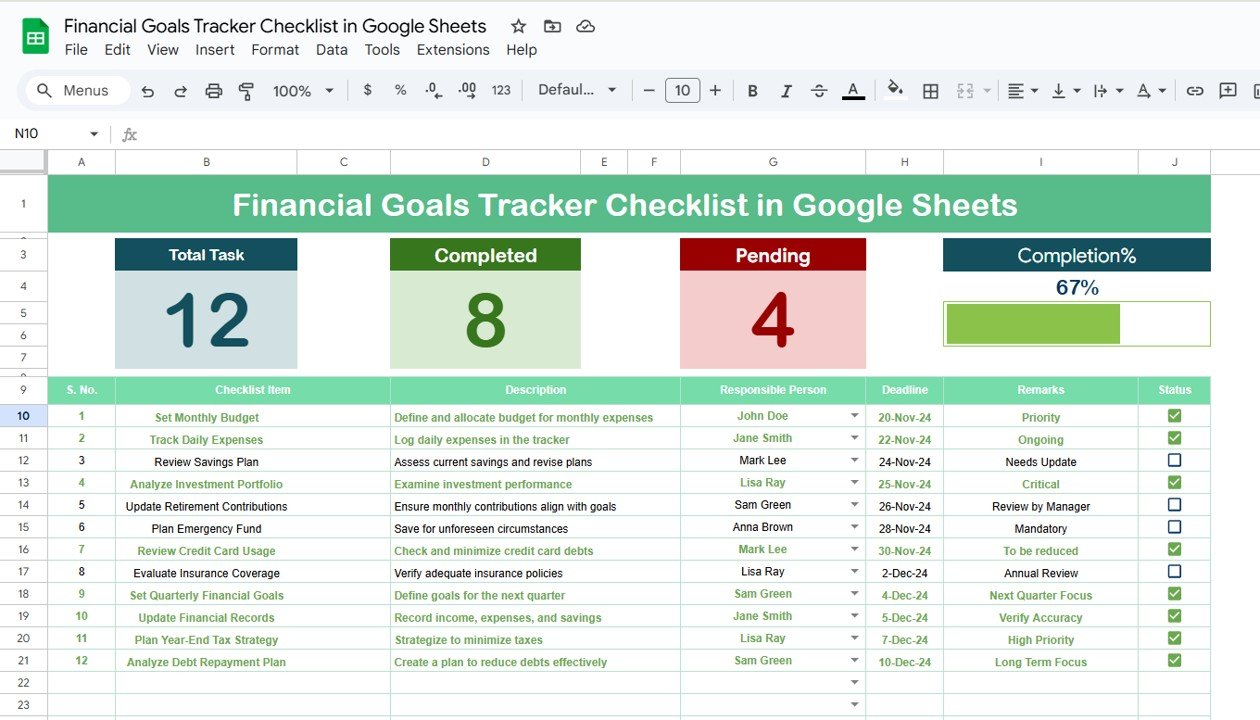Open the Google Sheets home icon

tap(36, 37)
